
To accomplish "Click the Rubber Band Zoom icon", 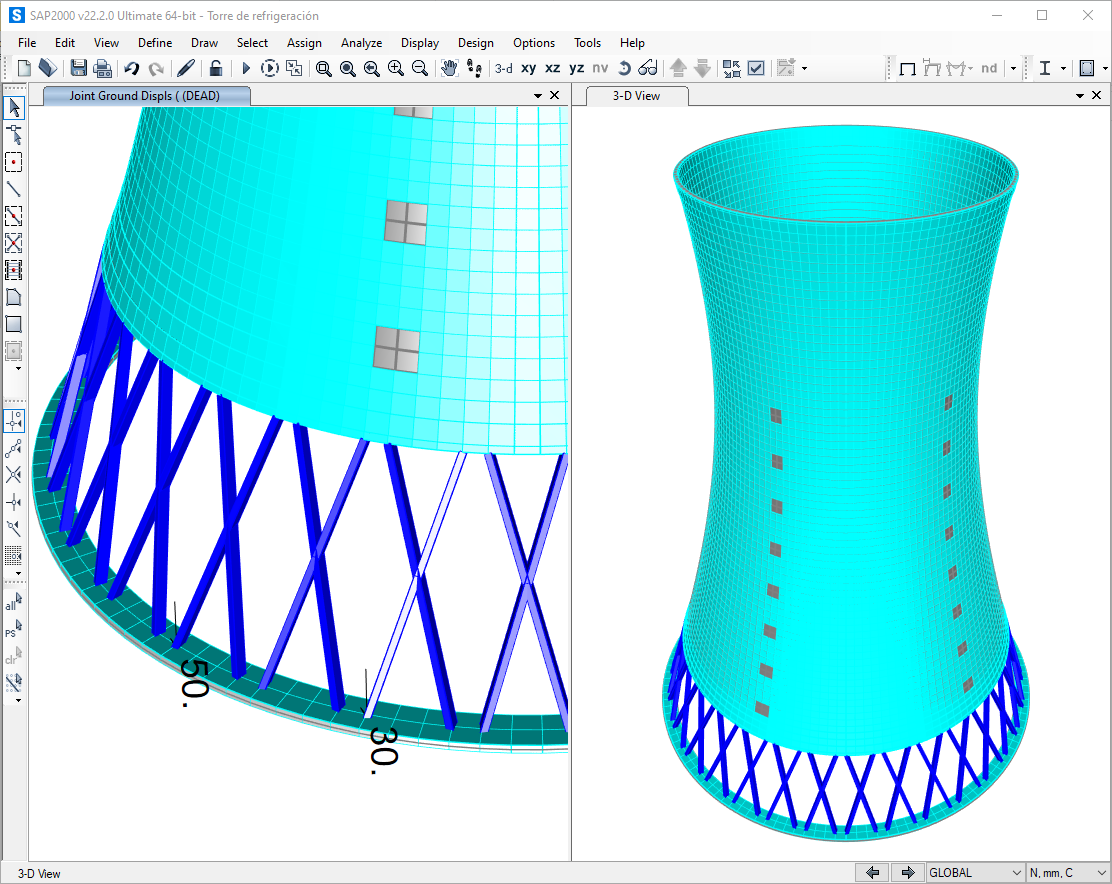I will click(324, 68).
